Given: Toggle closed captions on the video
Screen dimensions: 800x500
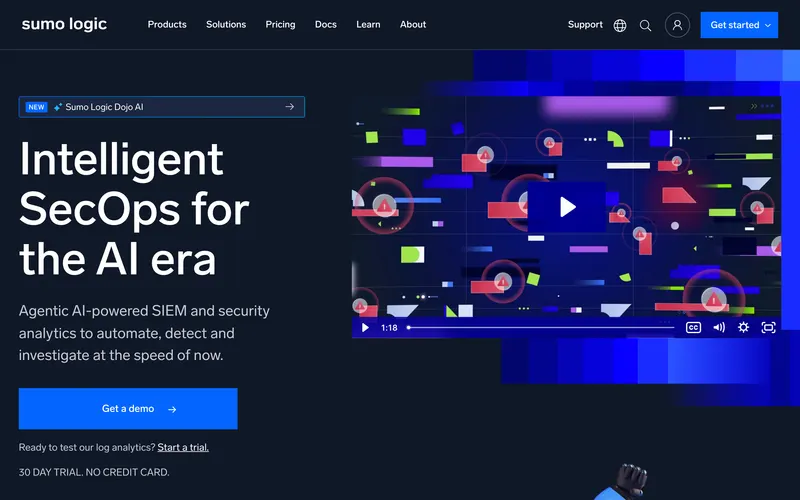Looking at the screenshot, I should [x=693, y=328].
